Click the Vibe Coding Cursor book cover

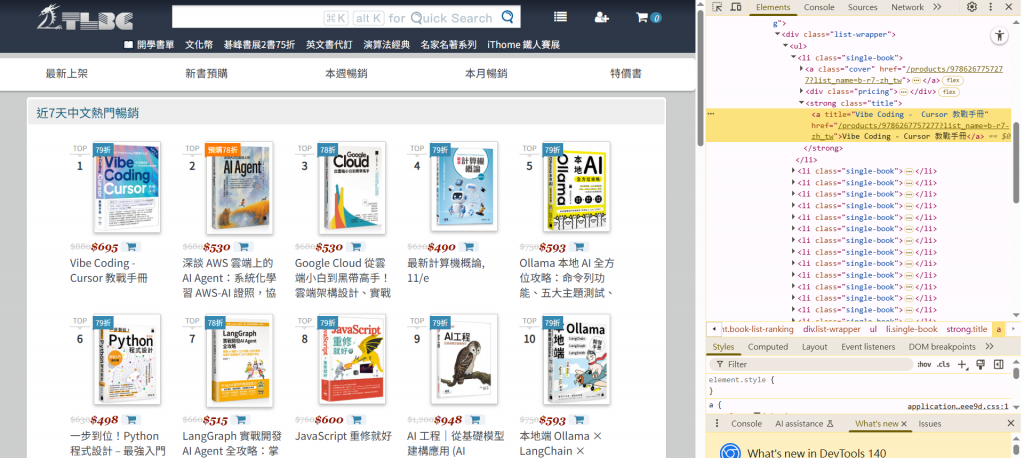pos(127,187)
